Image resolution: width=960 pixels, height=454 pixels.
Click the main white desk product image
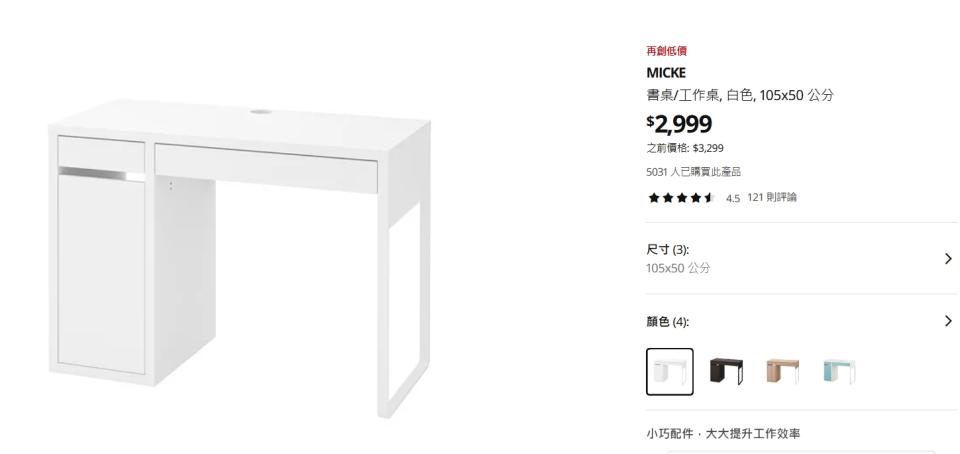click(x=240, y=259)
